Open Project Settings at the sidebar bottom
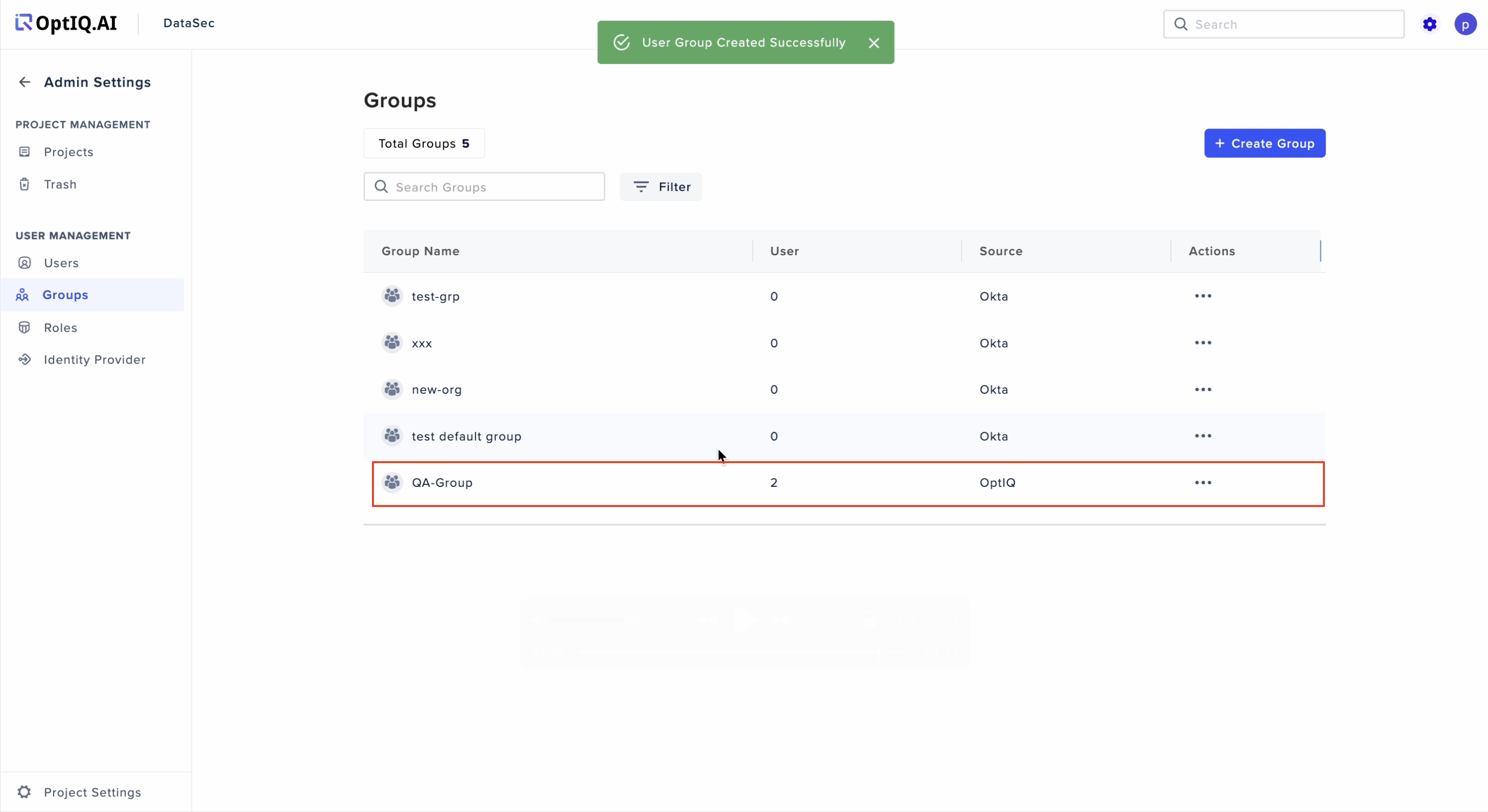 pyautogui.click(x=93, y=792)
